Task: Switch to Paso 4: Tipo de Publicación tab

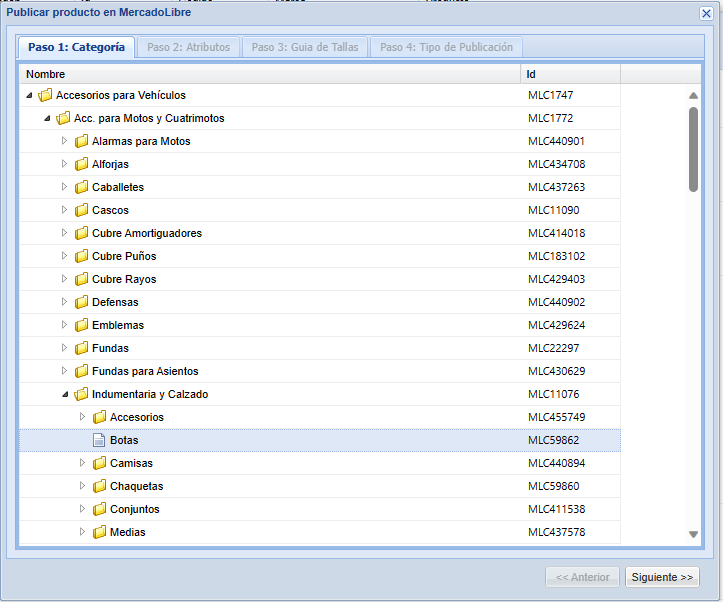Action: tap(446, 47)
